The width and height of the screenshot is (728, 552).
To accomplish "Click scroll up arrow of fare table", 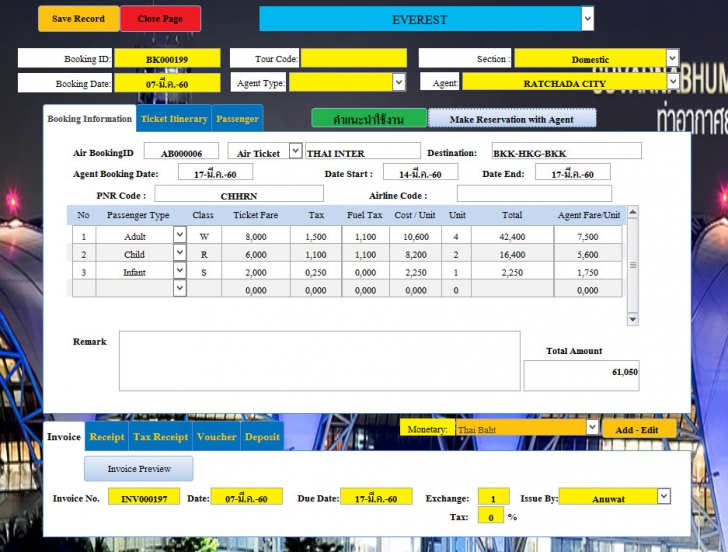I will pos(632,213).
